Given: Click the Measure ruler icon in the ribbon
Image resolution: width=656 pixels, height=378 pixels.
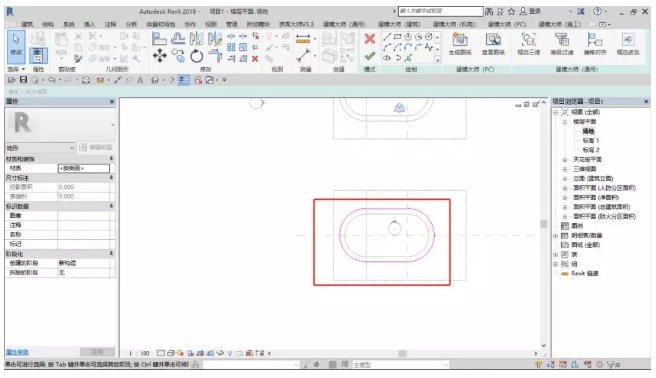Looking at the screenshot, I should (x=303, y=39).
